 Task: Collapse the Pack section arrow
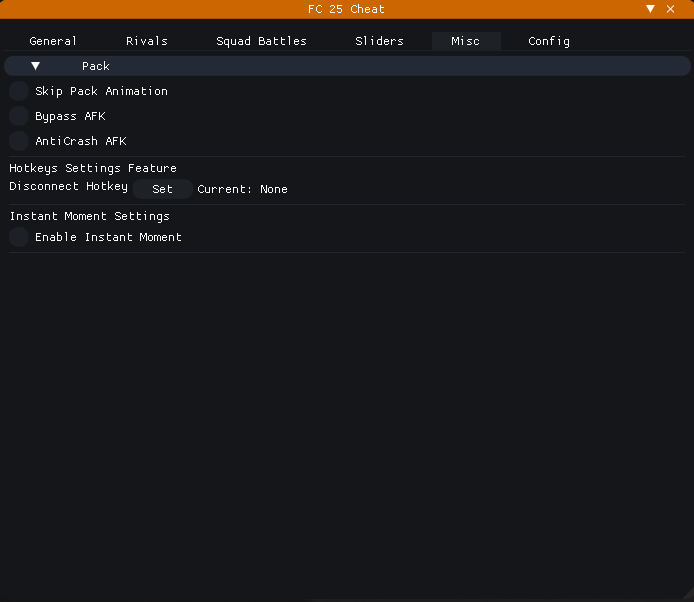[36, 66]
